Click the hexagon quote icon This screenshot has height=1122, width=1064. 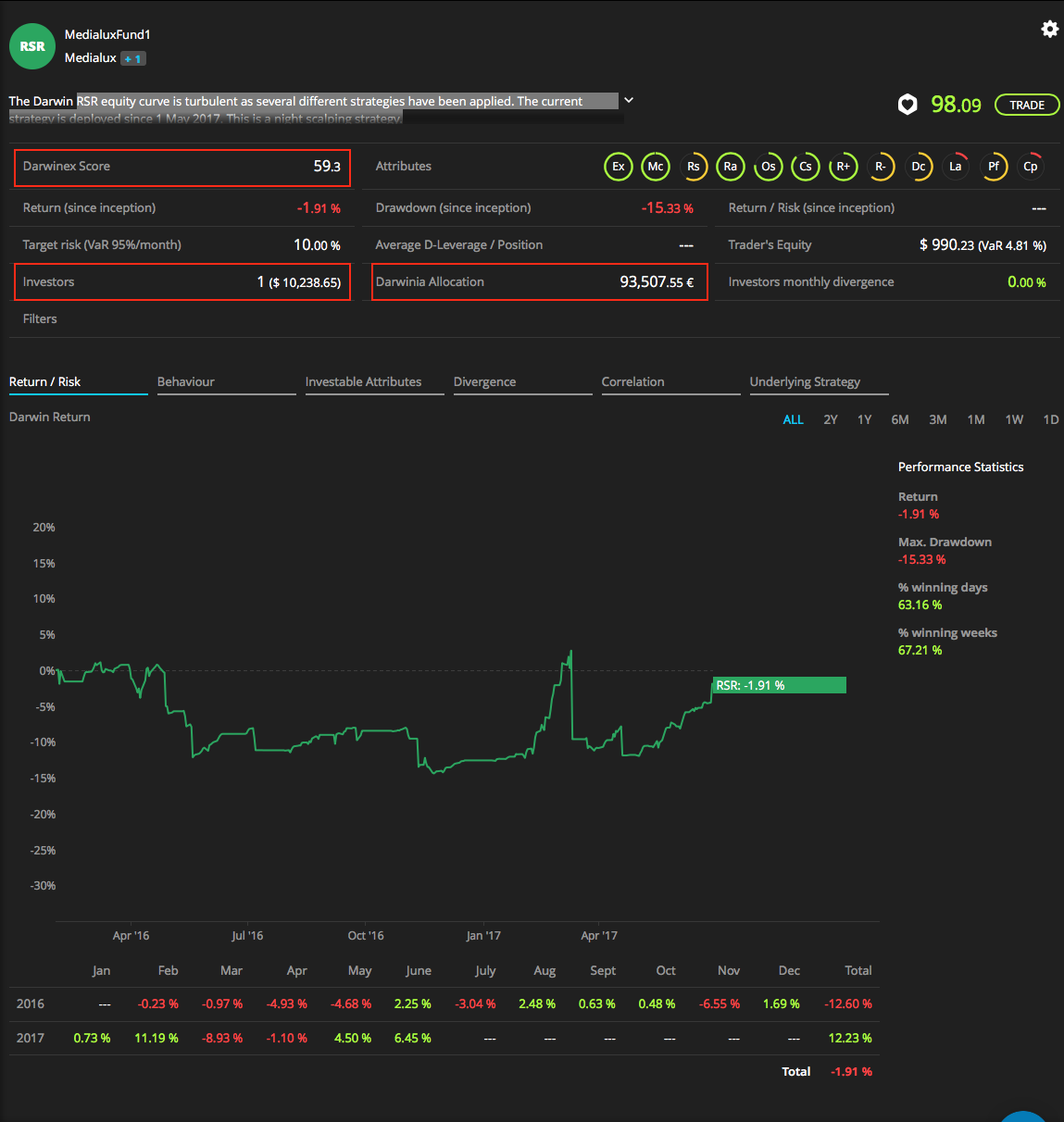tap(908, 105)
